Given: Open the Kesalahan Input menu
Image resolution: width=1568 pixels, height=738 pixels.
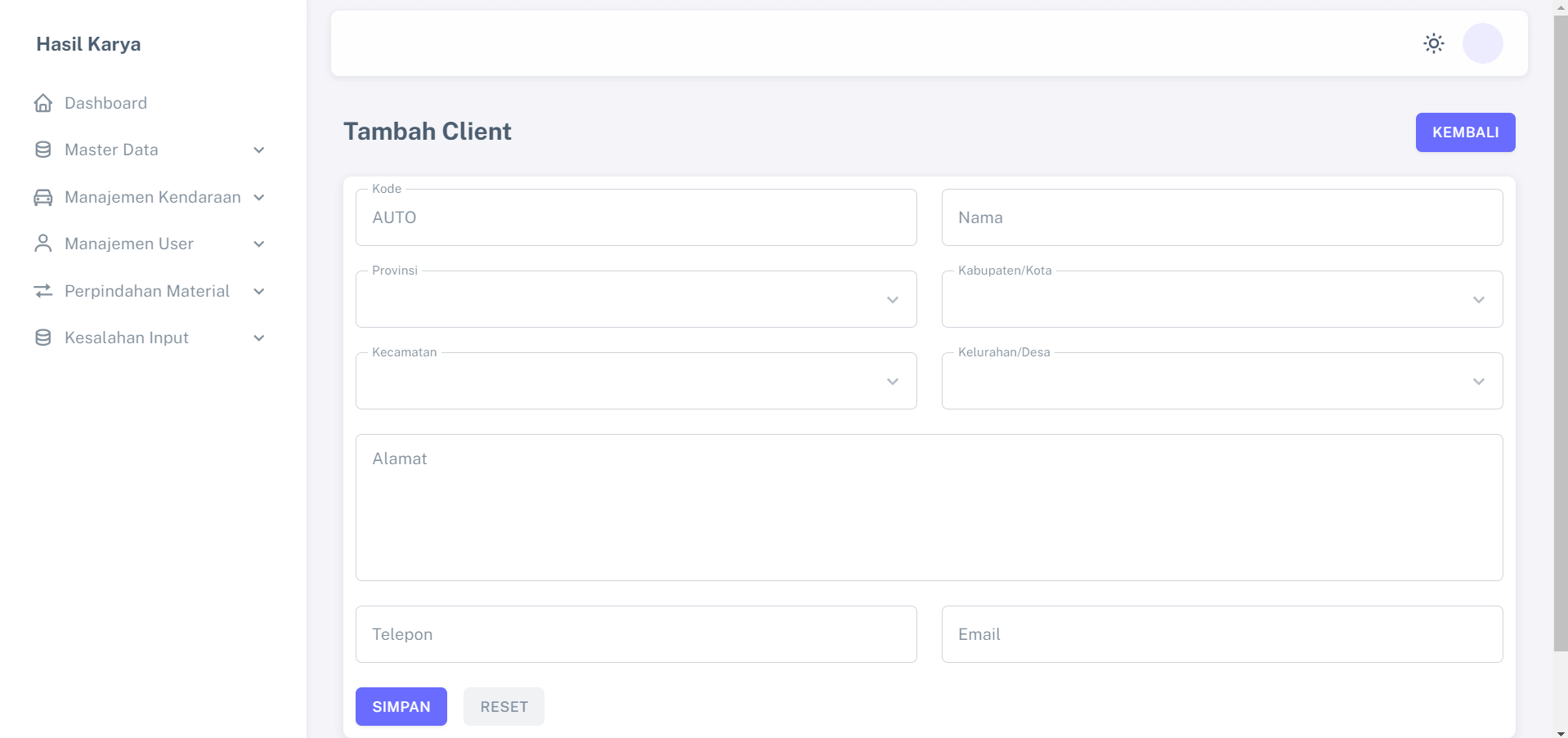Looking at the screenshot, I should coord(127,338).
